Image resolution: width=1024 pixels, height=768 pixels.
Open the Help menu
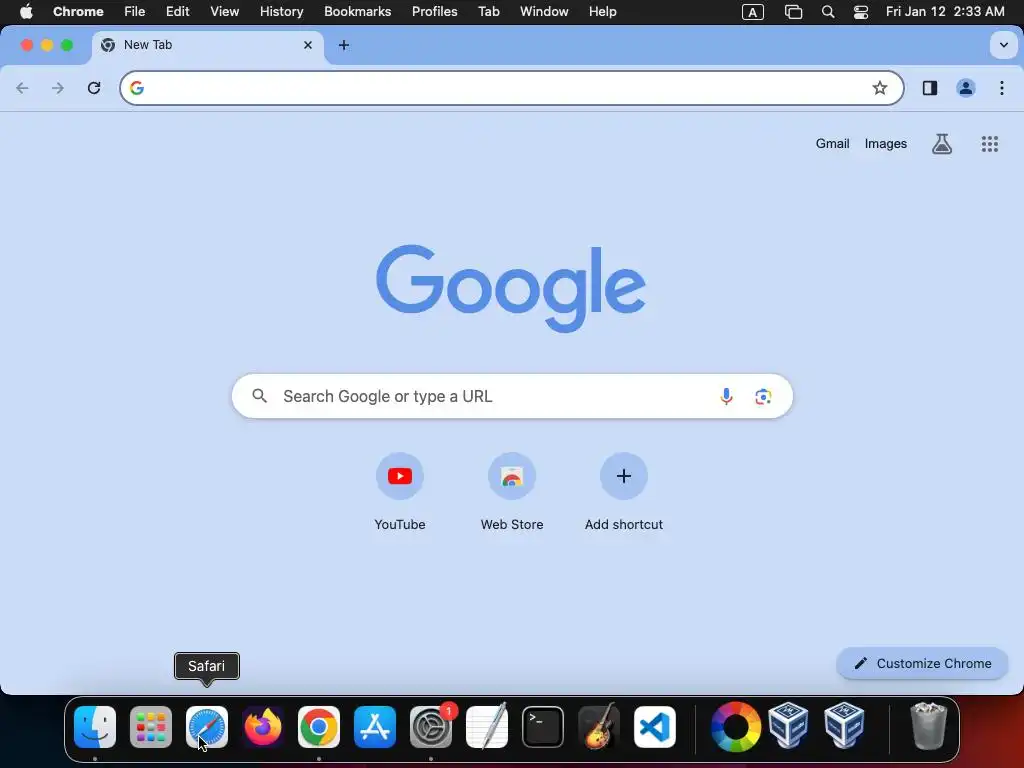coord(602,12)
